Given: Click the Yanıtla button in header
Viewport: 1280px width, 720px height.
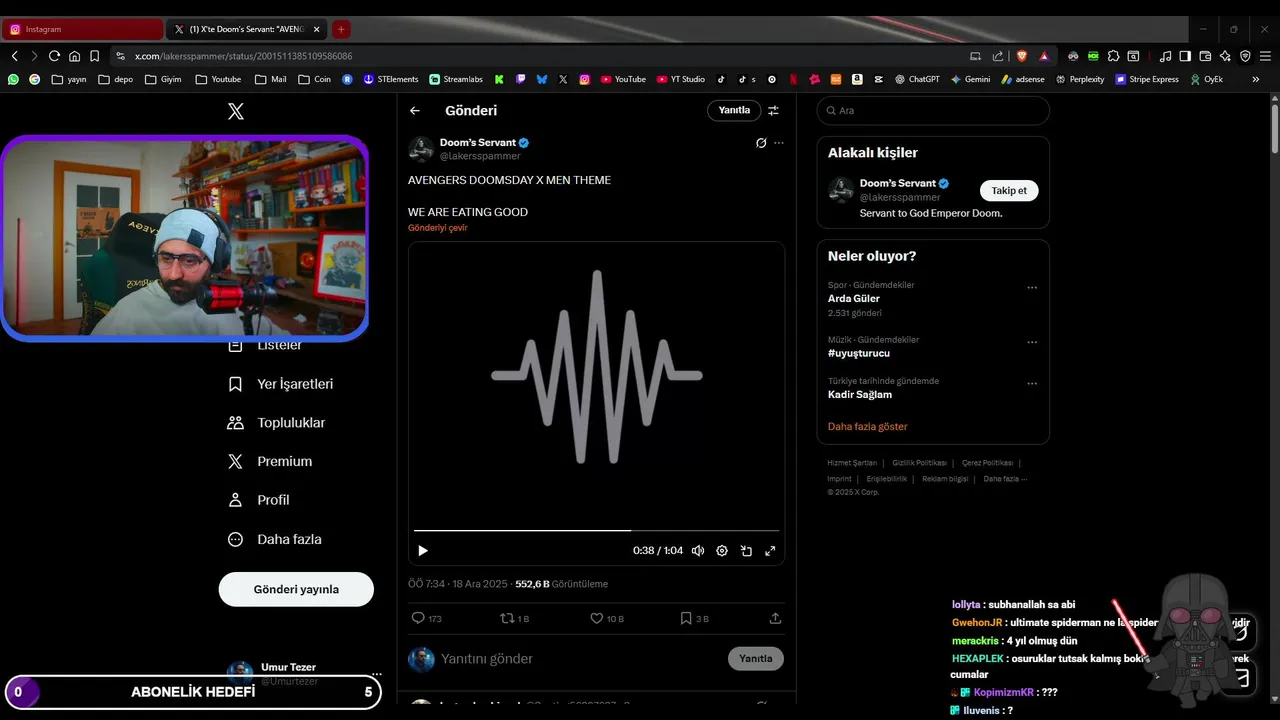Looking at the screenshot, I should coord(734,110).
